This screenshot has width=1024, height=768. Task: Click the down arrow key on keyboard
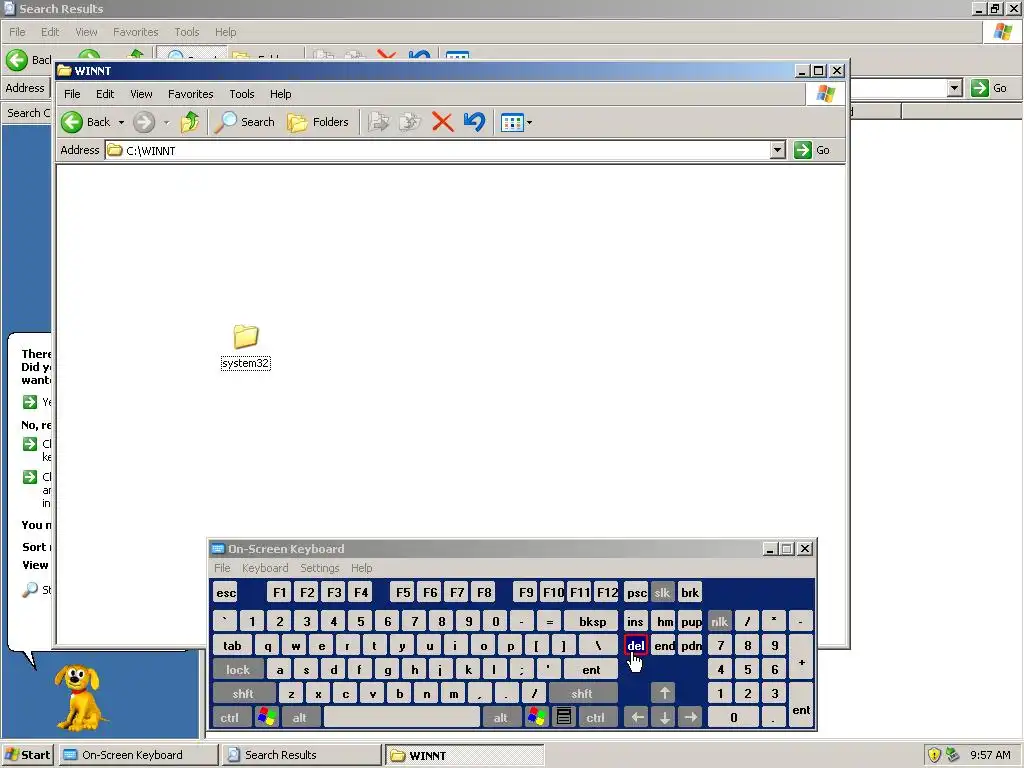(664, 717)
